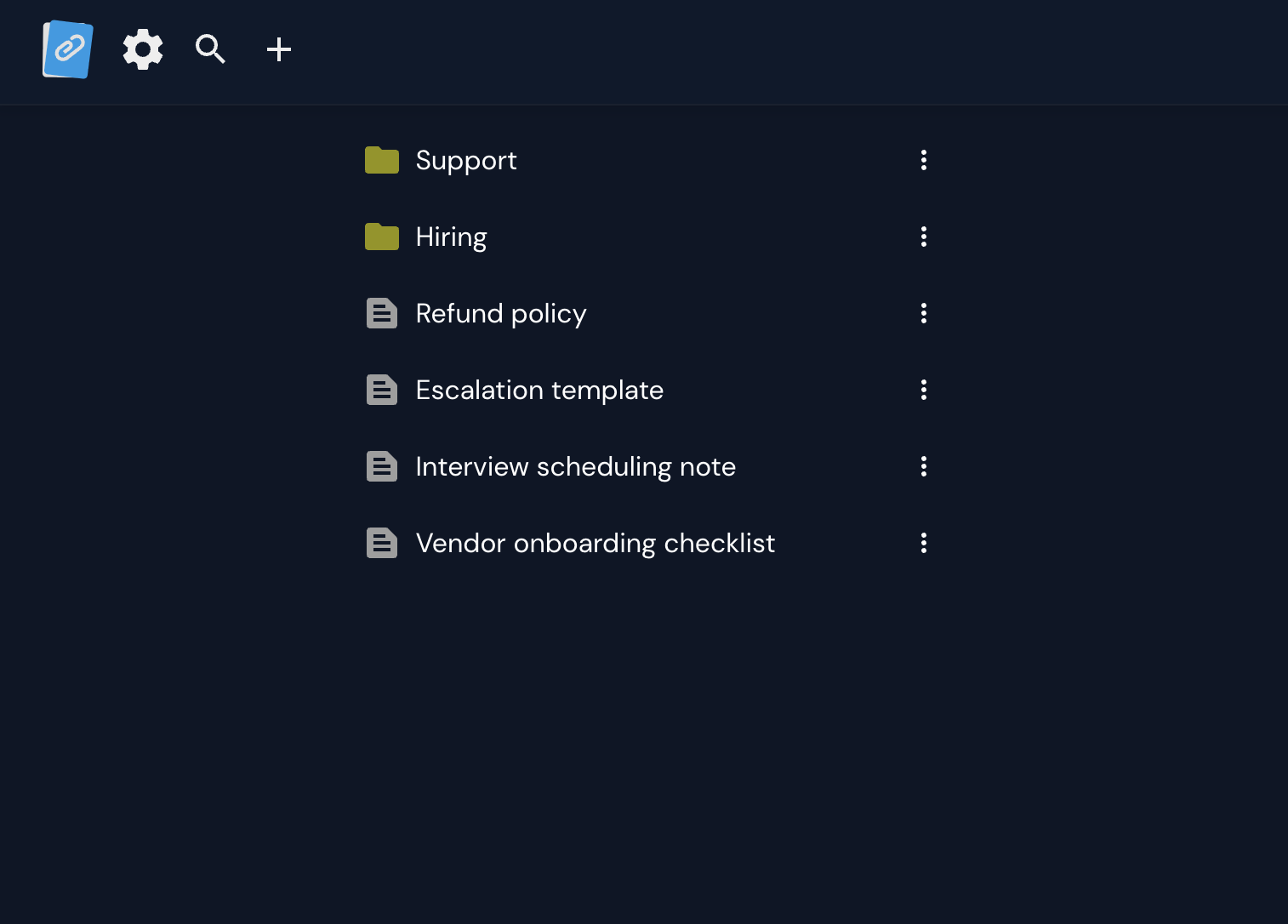Open the app home via the logo icon
This screenshot has width=1288, height=924.
[x=66, y=49]
